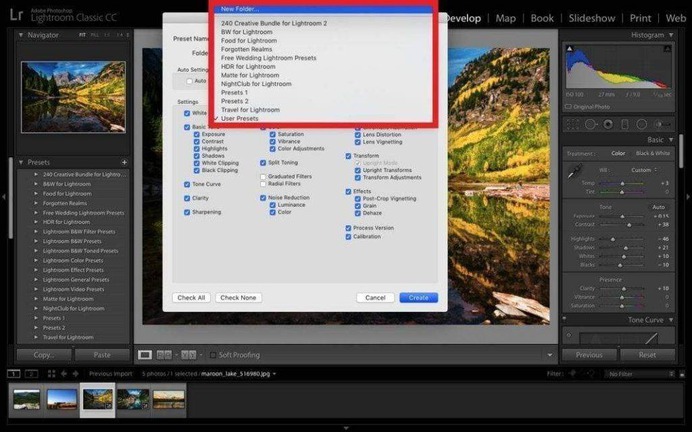Click the Lr identity plate logo
692x432 pixels.
click(16, 15)
